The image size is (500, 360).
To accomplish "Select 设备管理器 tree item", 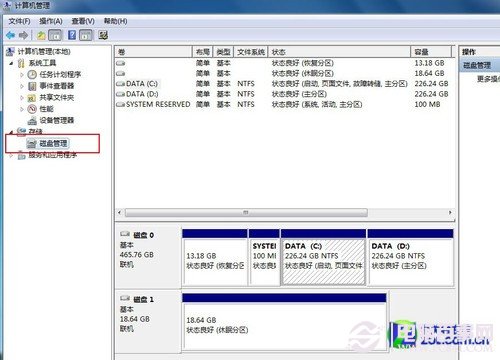I will 57,120.
